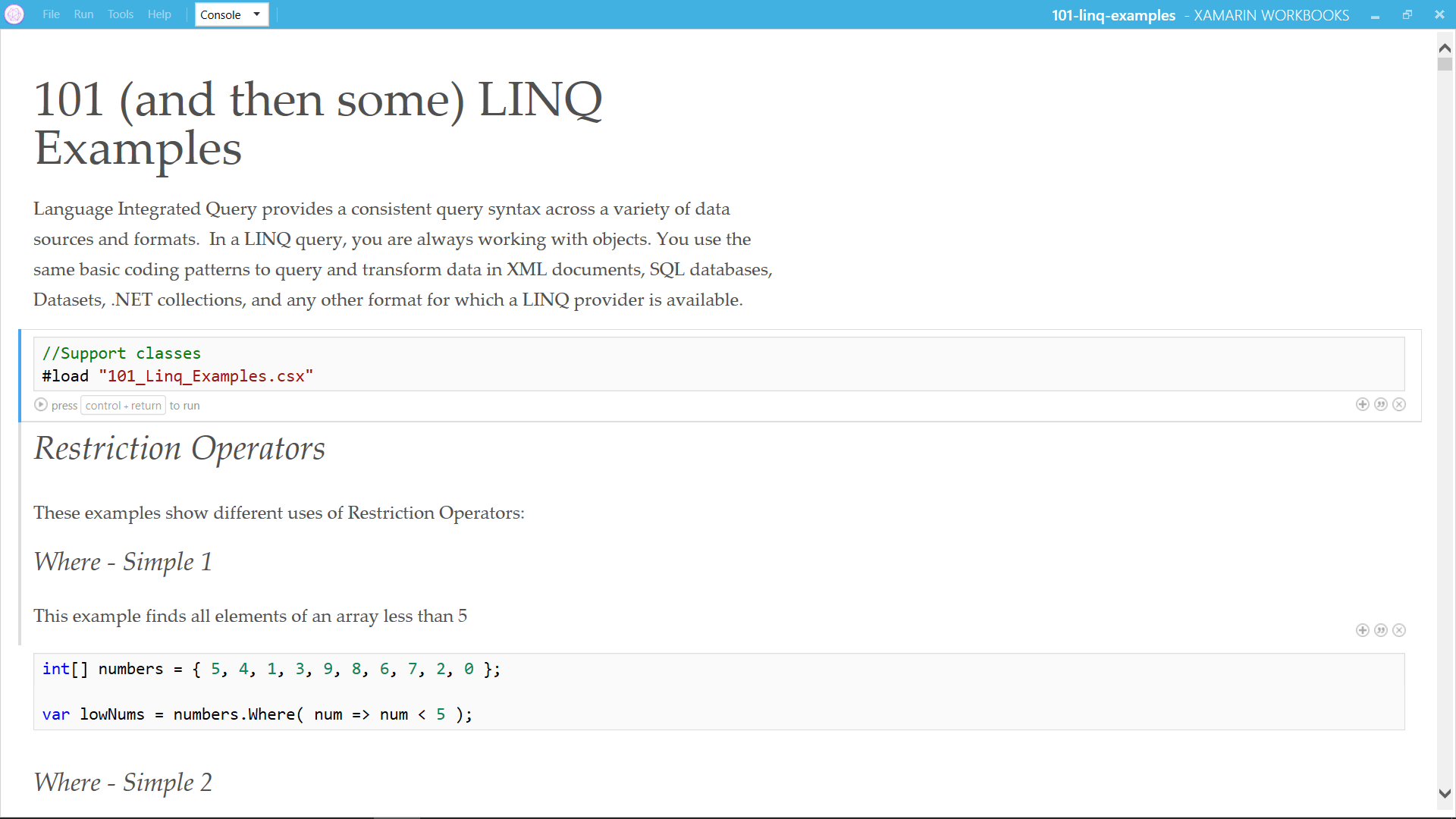Screen dimensions: 1456x819
Task: Remove the Restriction Operators markdown cell
Action: [1399, 630]
